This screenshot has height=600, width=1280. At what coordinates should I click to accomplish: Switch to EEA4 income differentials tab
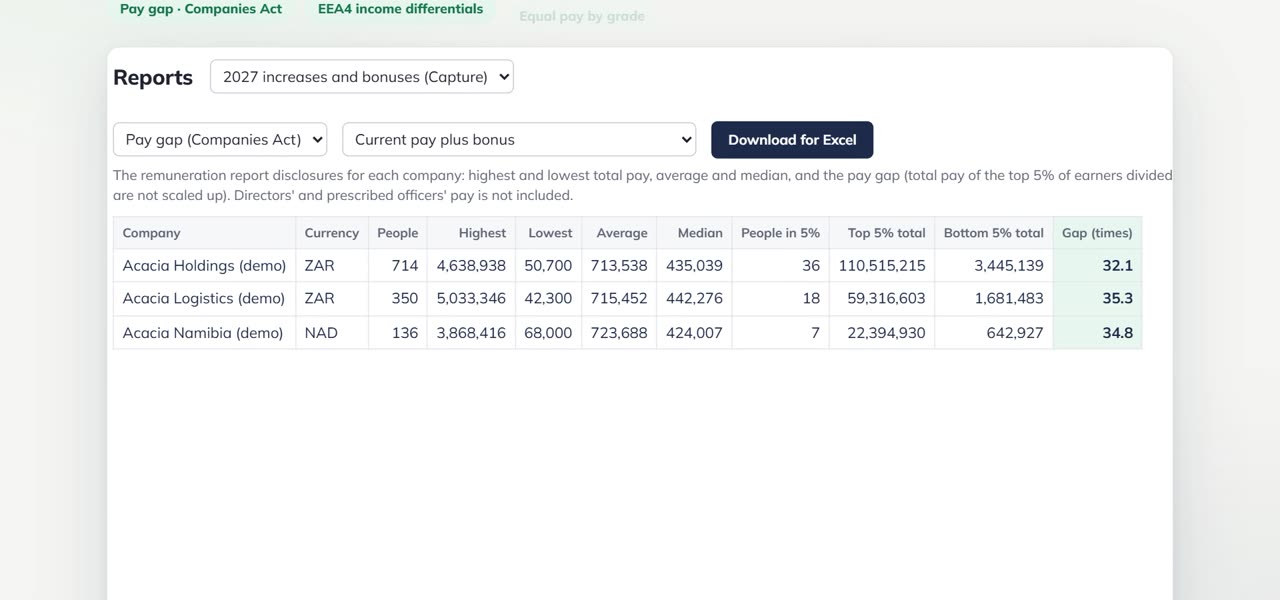click(x=400, y=9)
